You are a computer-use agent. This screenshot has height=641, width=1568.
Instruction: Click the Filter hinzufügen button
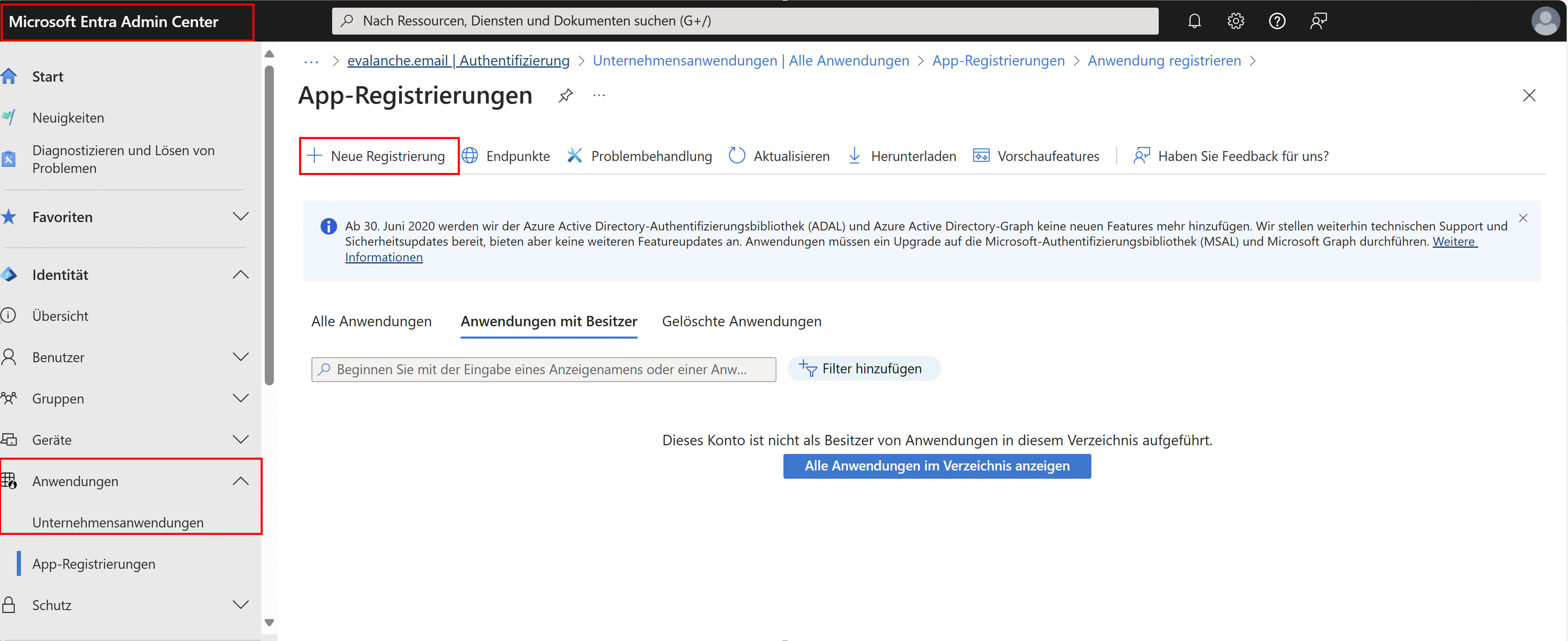click(863, 368)
